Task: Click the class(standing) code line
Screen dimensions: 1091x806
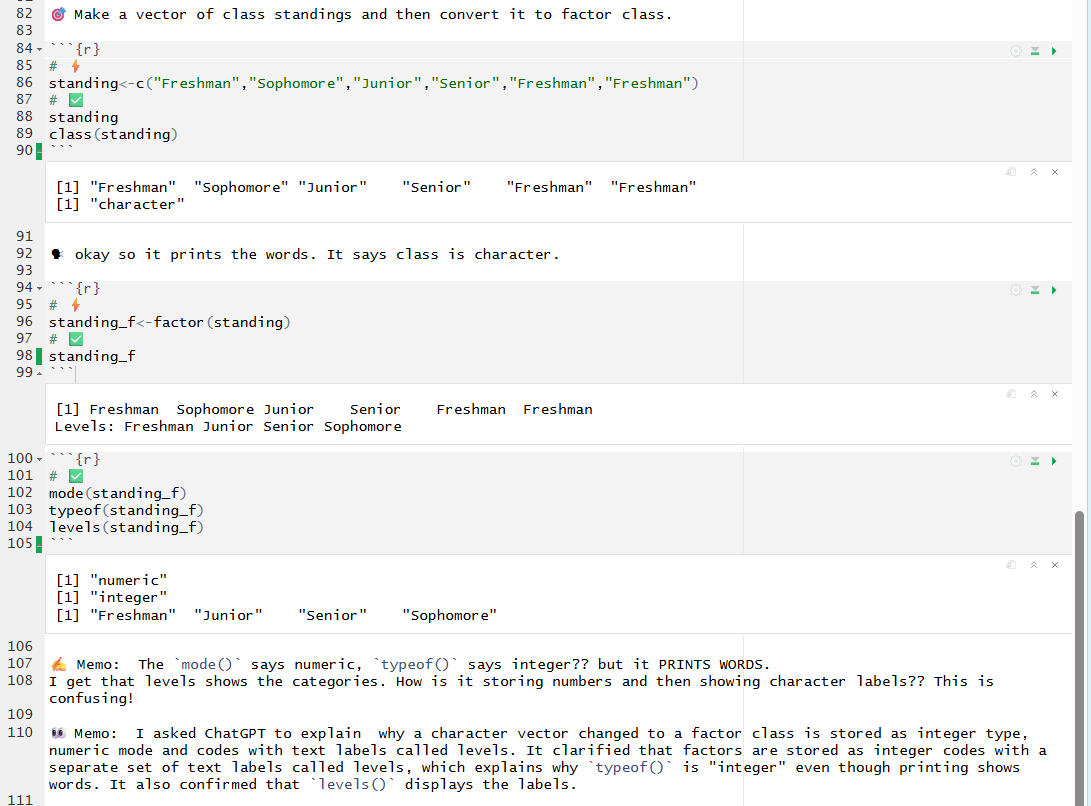Action: click(113, 134)
